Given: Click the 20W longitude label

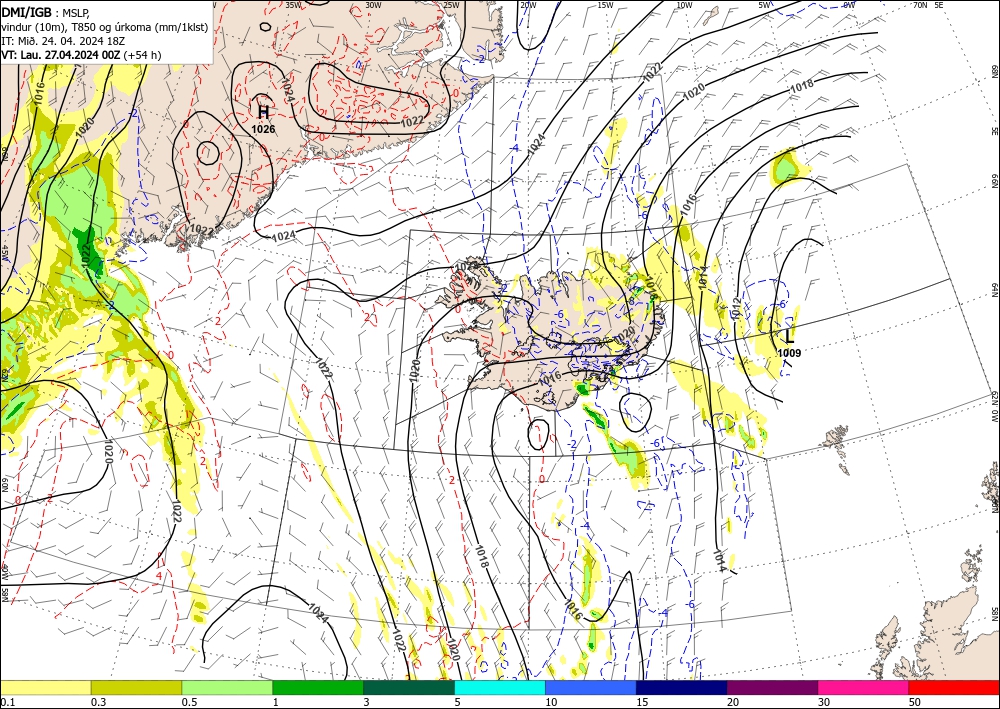Looking at the screenshot, I should click(x=528, y=5).
